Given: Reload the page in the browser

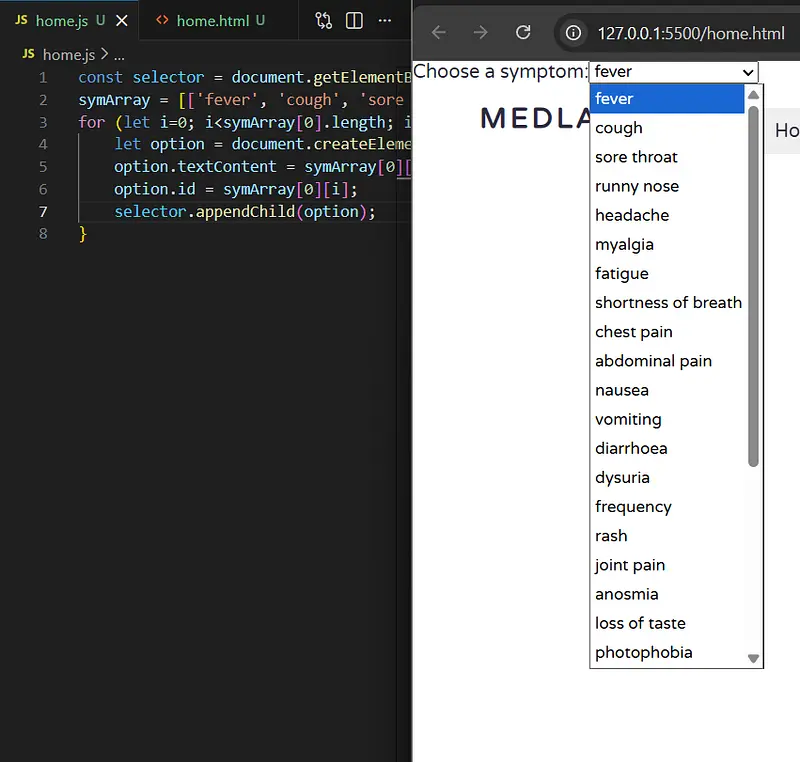Looking at the screenshot, I should click(x=523, y=33).
